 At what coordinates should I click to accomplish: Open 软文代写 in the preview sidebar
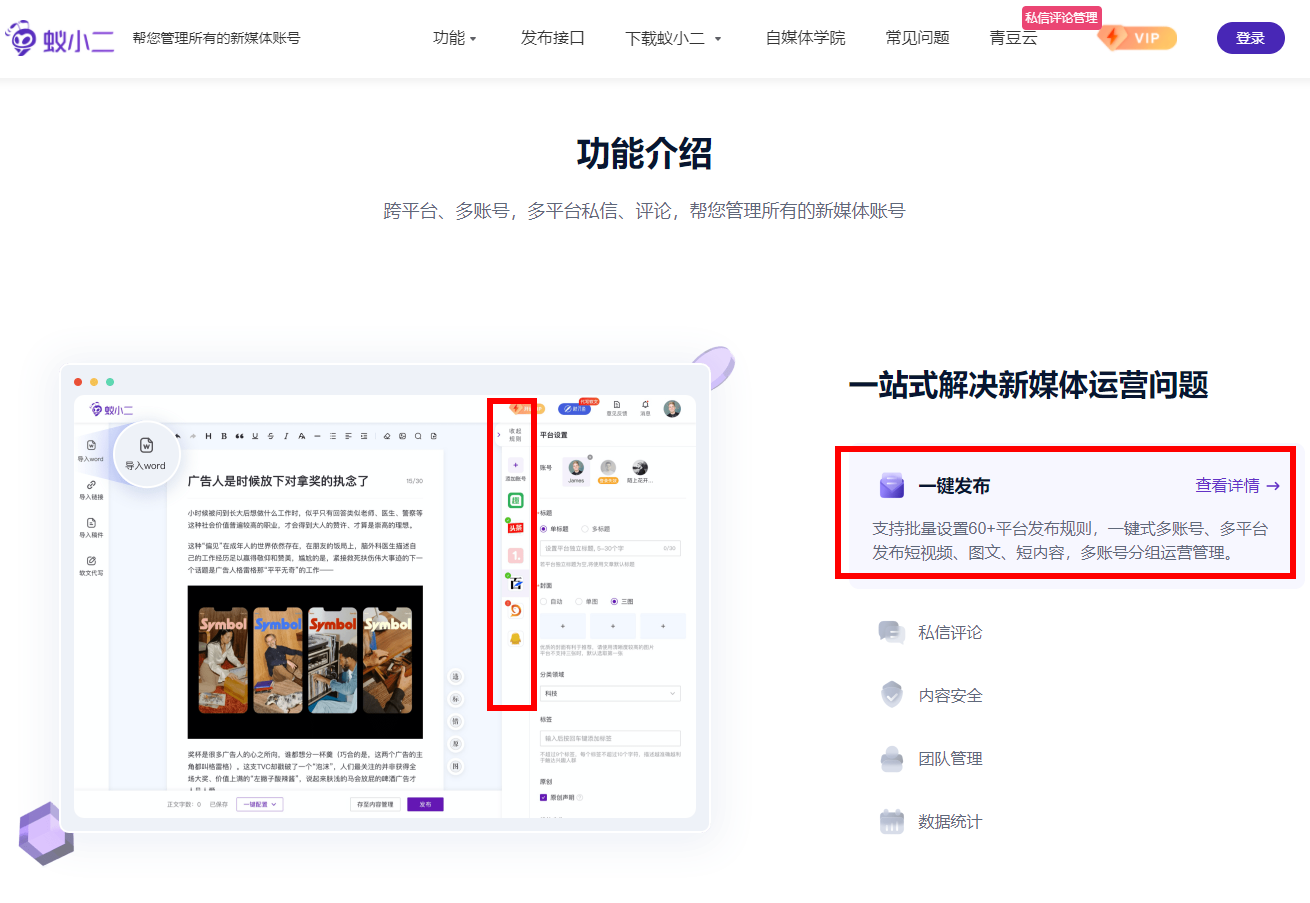pos(91,565)
